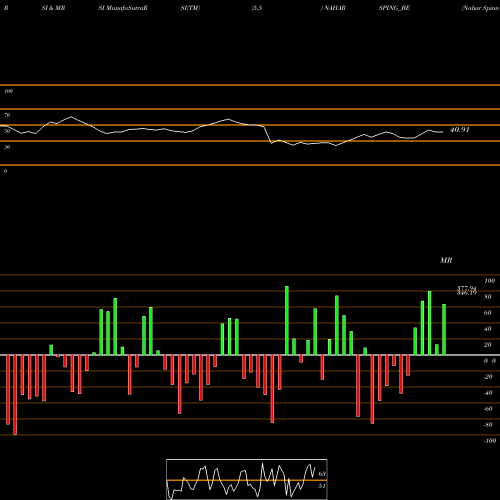The image size is (500, 500).
Task: Click the white RSI line's sharp drop
Action: click(x=268, y=135)
